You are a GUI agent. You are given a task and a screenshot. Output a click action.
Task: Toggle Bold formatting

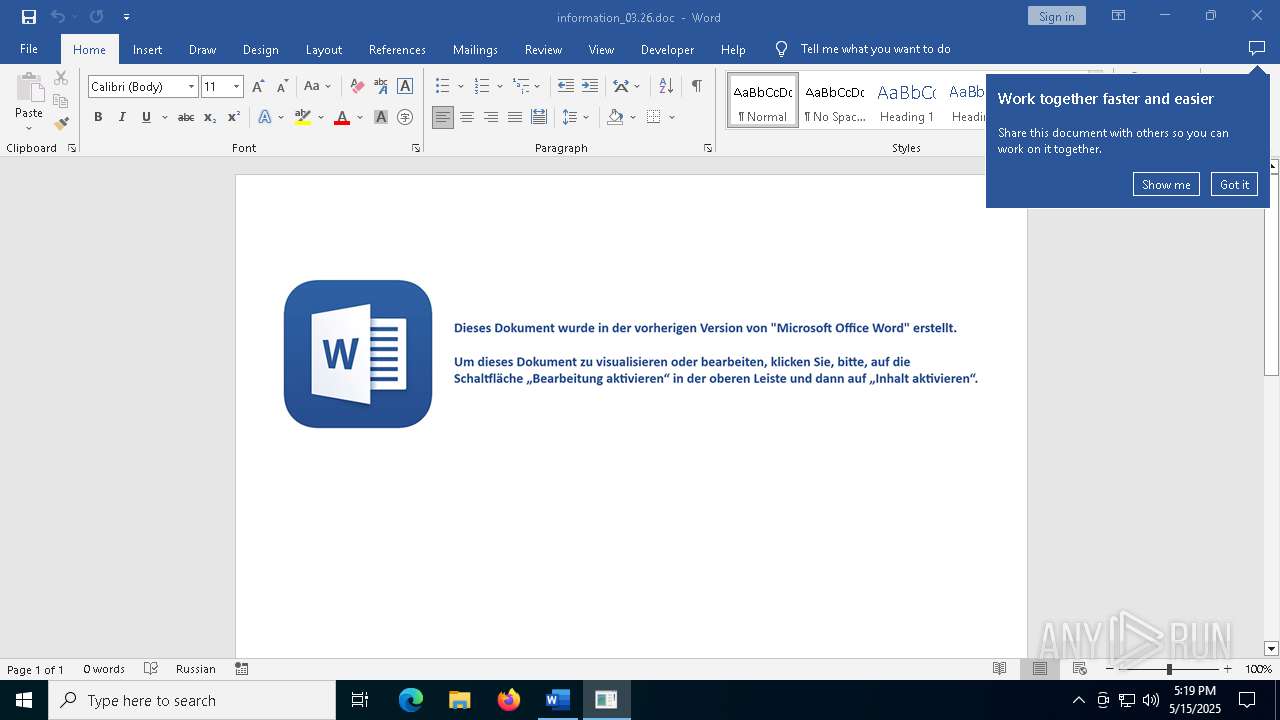98,117
